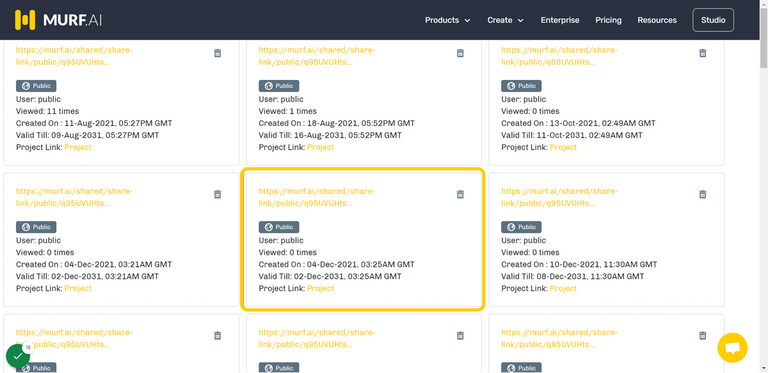Open the live chat widget
Screen dimensions: 768x373
click(x=732, y=348)
